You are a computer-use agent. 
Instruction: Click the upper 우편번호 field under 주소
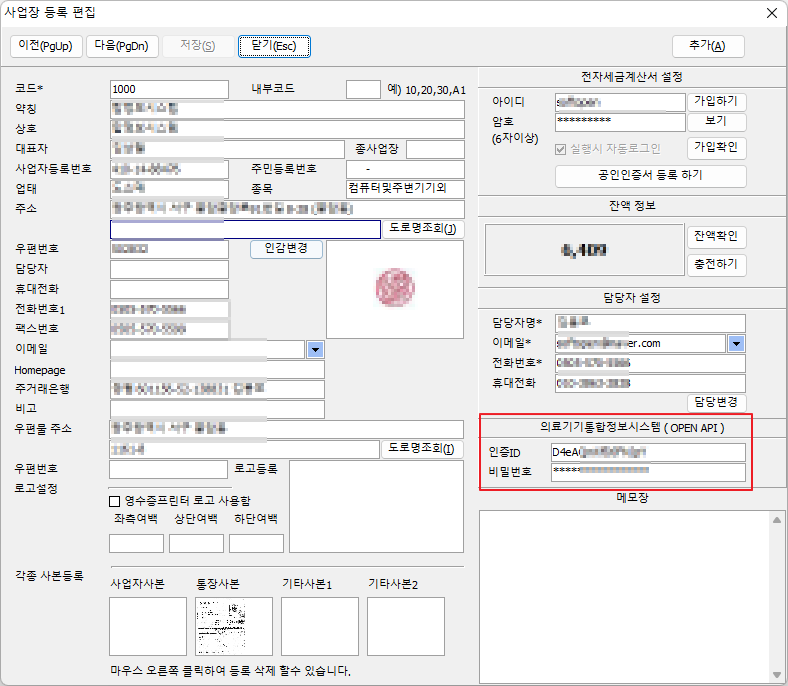169,250
